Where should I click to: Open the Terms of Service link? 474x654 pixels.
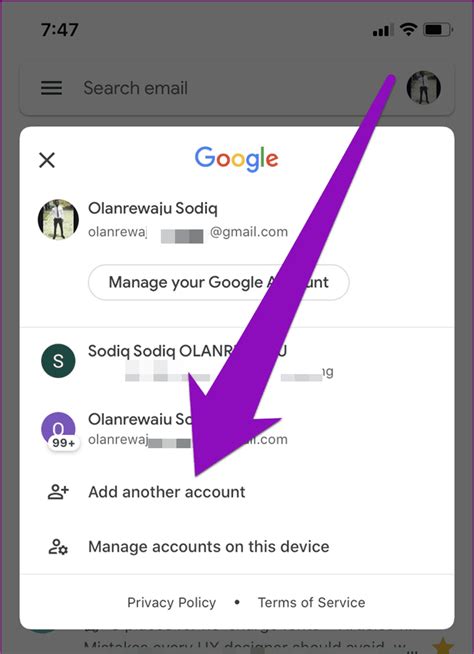(311, 602)
